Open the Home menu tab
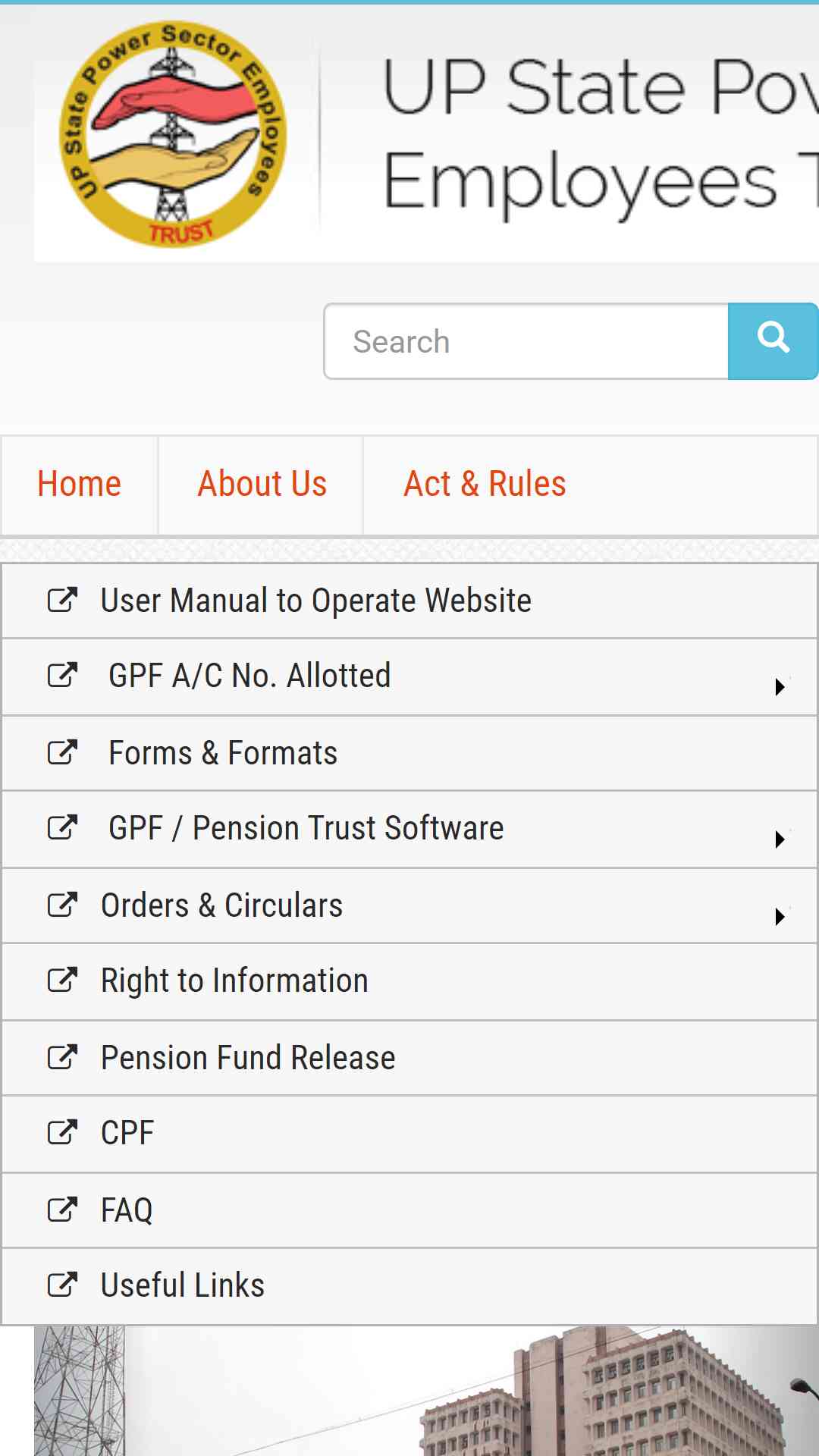The width and height of the screenshot is (819, 1456). point(80,485)
